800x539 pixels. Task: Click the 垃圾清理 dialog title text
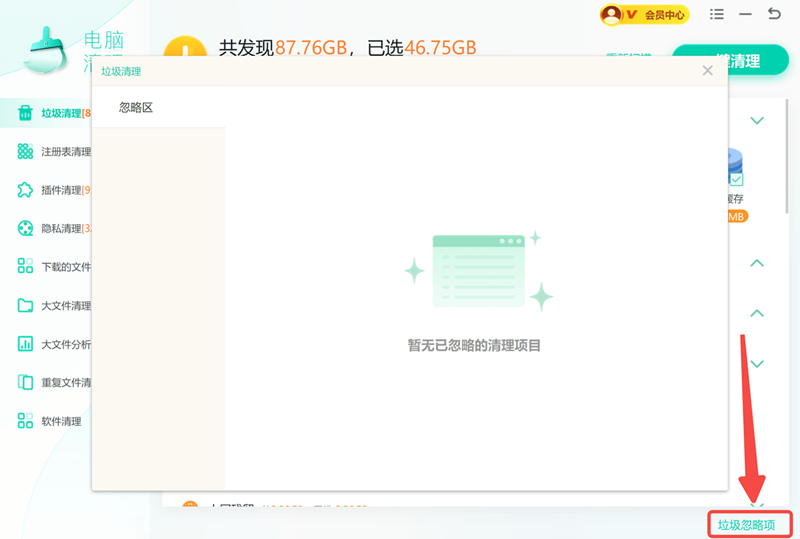(121, 71)
